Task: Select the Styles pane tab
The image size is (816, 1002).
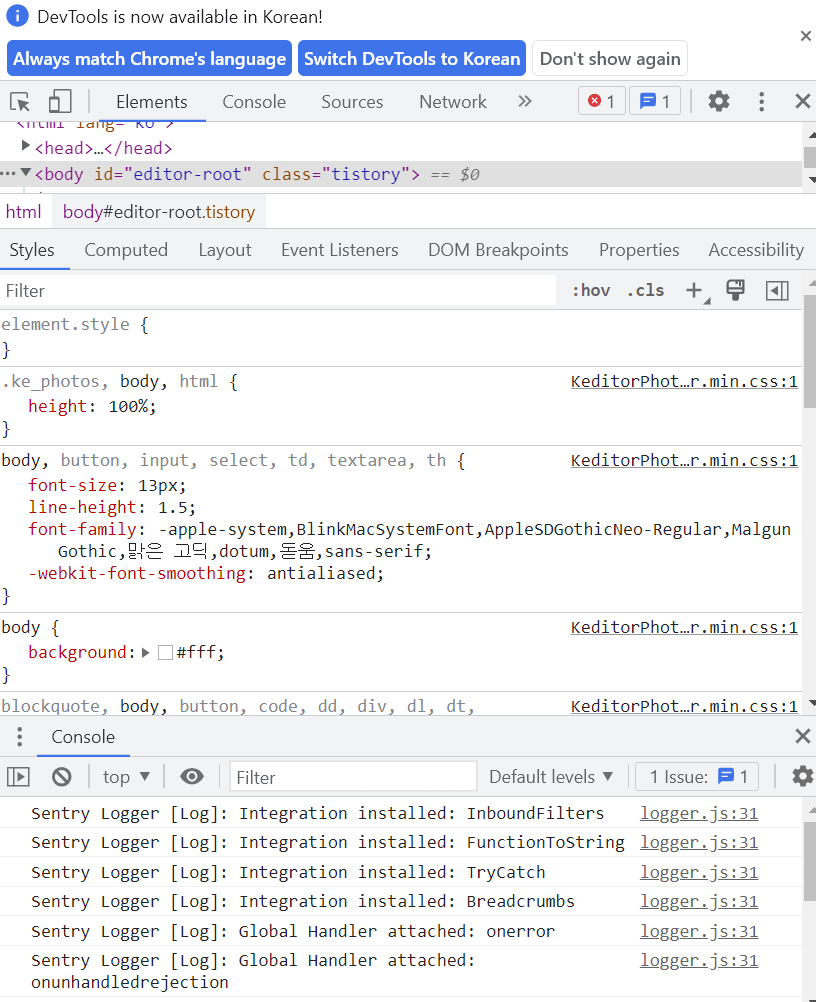Action: pos(32,250)
